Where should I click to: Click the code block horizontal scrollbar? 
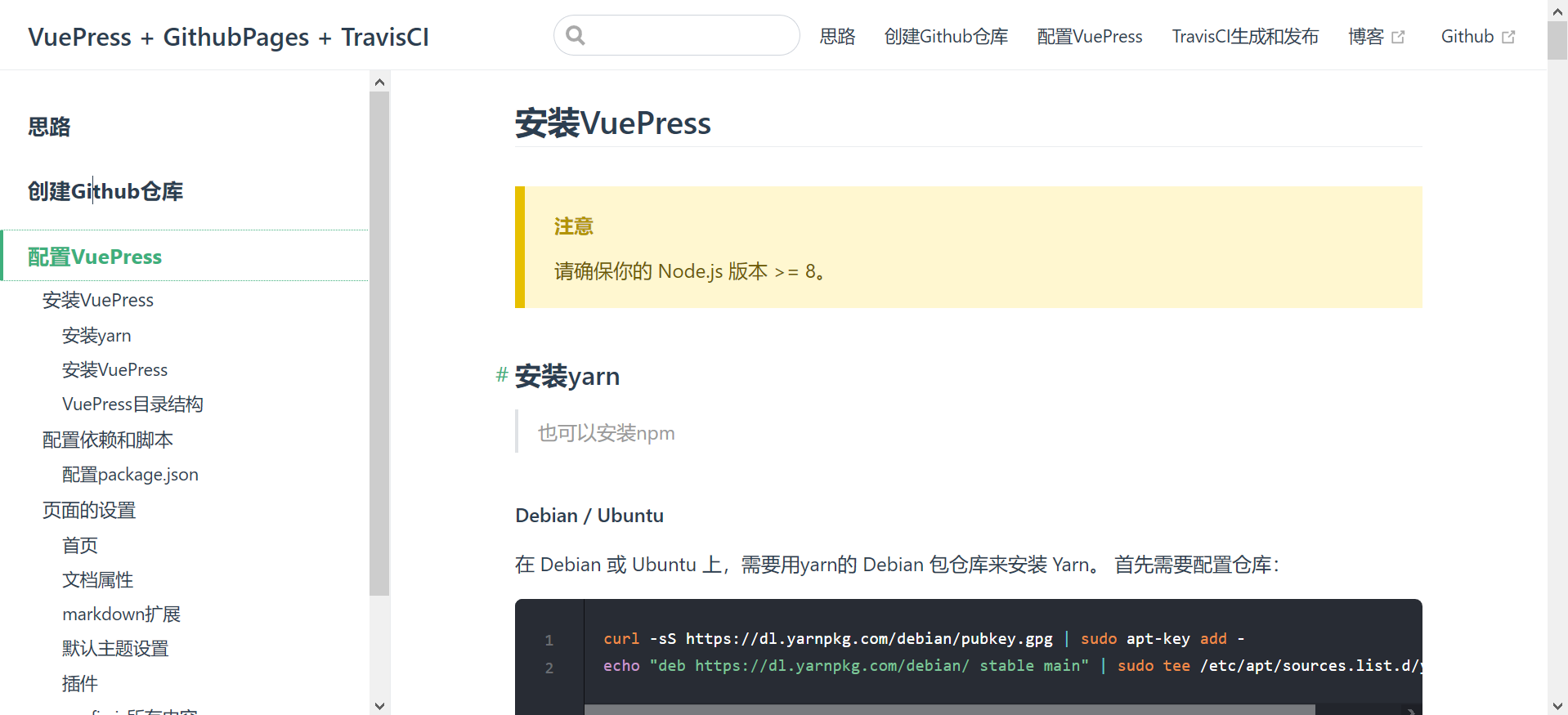[949, 709]
